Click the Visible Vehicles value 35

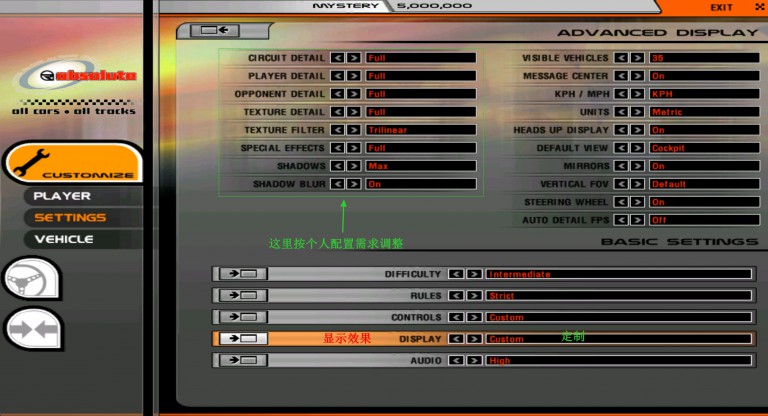click(704, 58)
